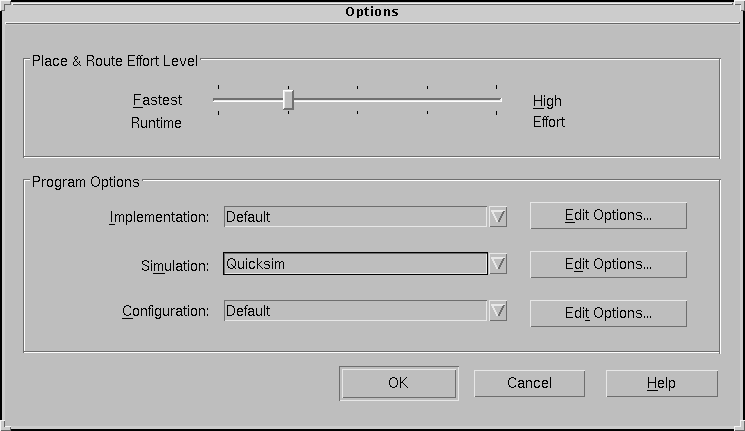Set effort slider to the fourth tick mark
745x431 pixels.
[x=427, y=100]
